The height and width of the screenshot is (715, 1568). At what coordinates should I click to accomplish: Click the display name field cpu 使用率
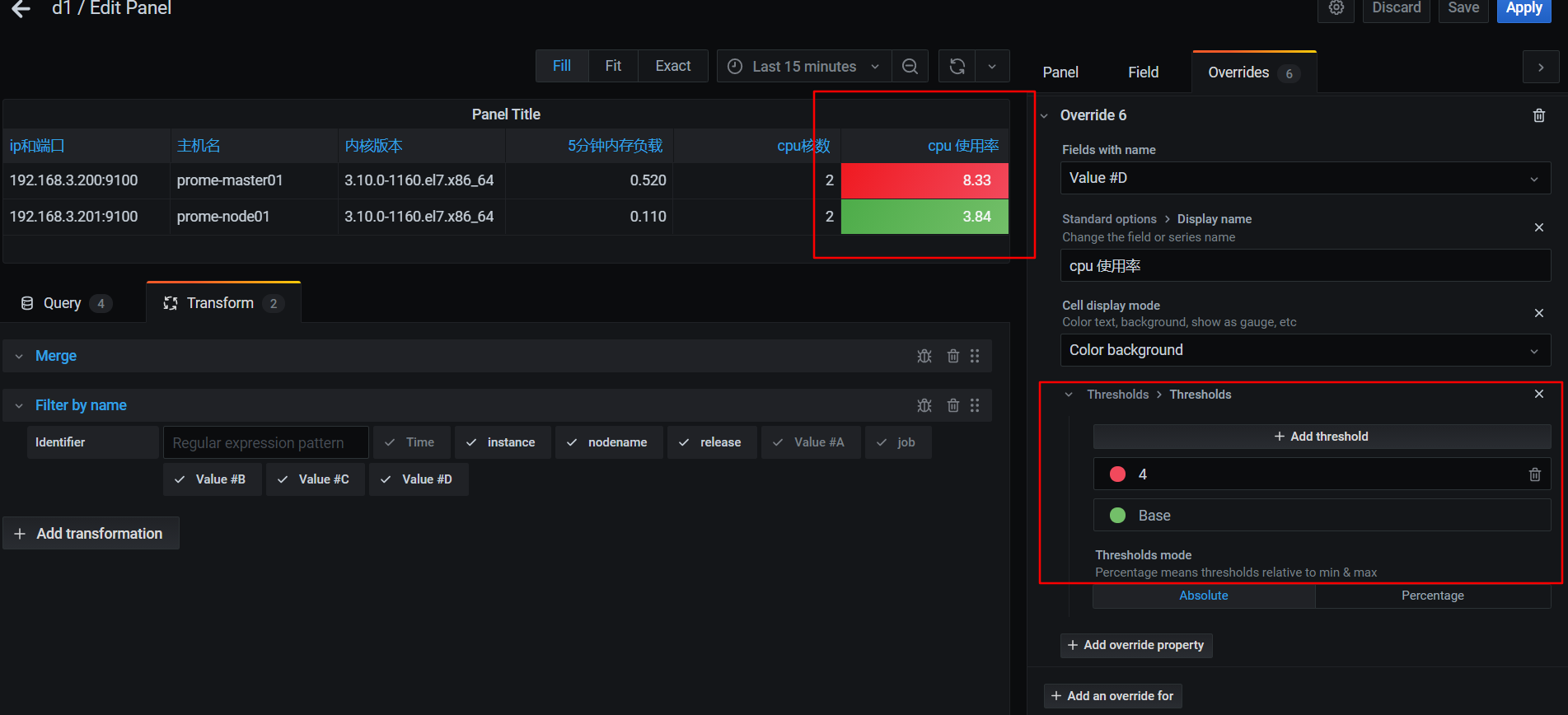pyautogui.click(x=1305, y=266)
